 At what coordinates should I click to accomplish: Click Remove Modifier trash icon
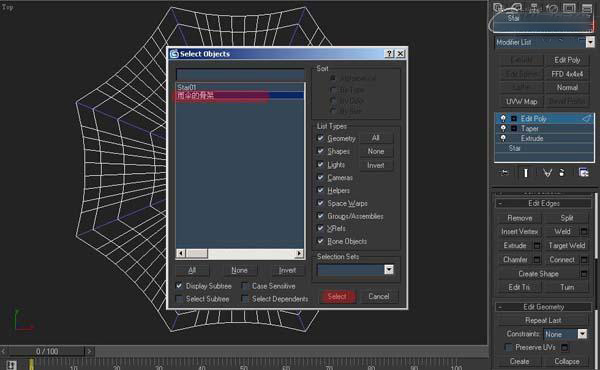(x=562, y=173)
